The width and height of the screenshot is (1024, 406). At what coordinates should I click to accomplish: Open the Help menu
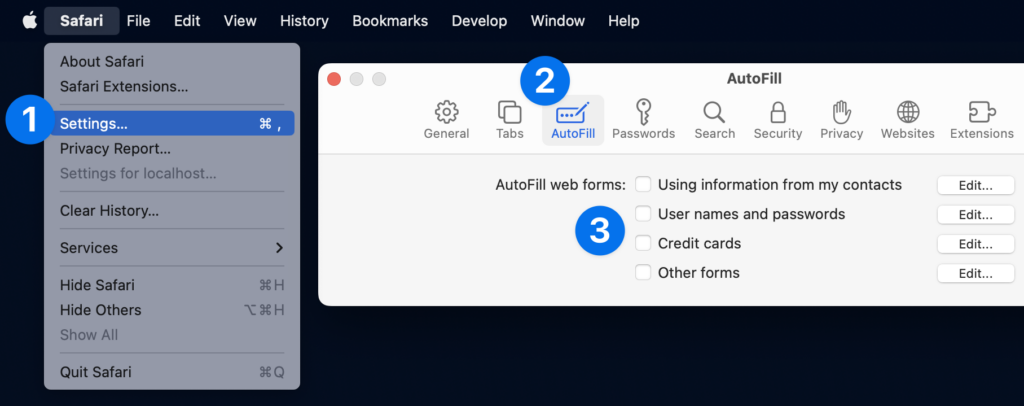click(x=624, y=21)
